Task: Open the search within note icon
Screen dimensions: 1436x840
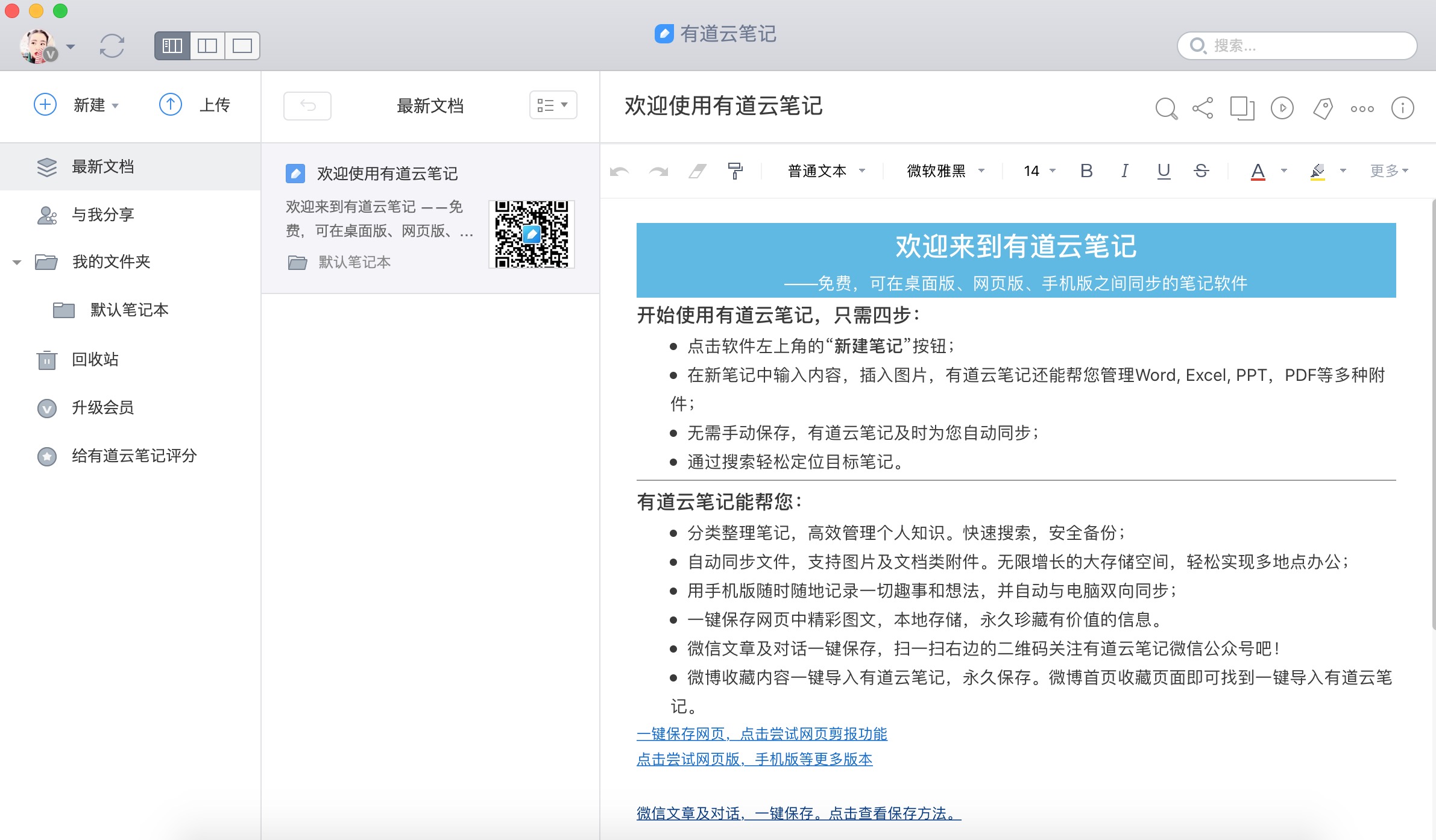Action: click(1166, 108)
